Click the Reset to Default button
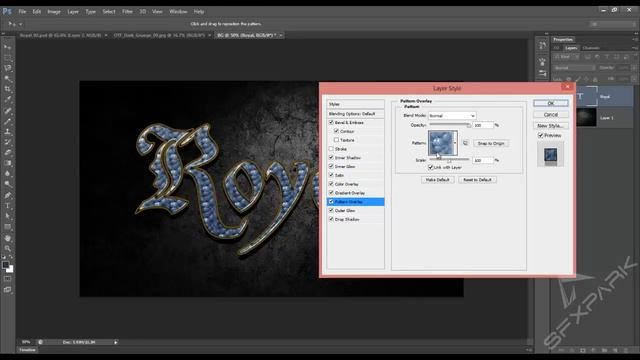 pyautogui.click(x=477, y=180)
